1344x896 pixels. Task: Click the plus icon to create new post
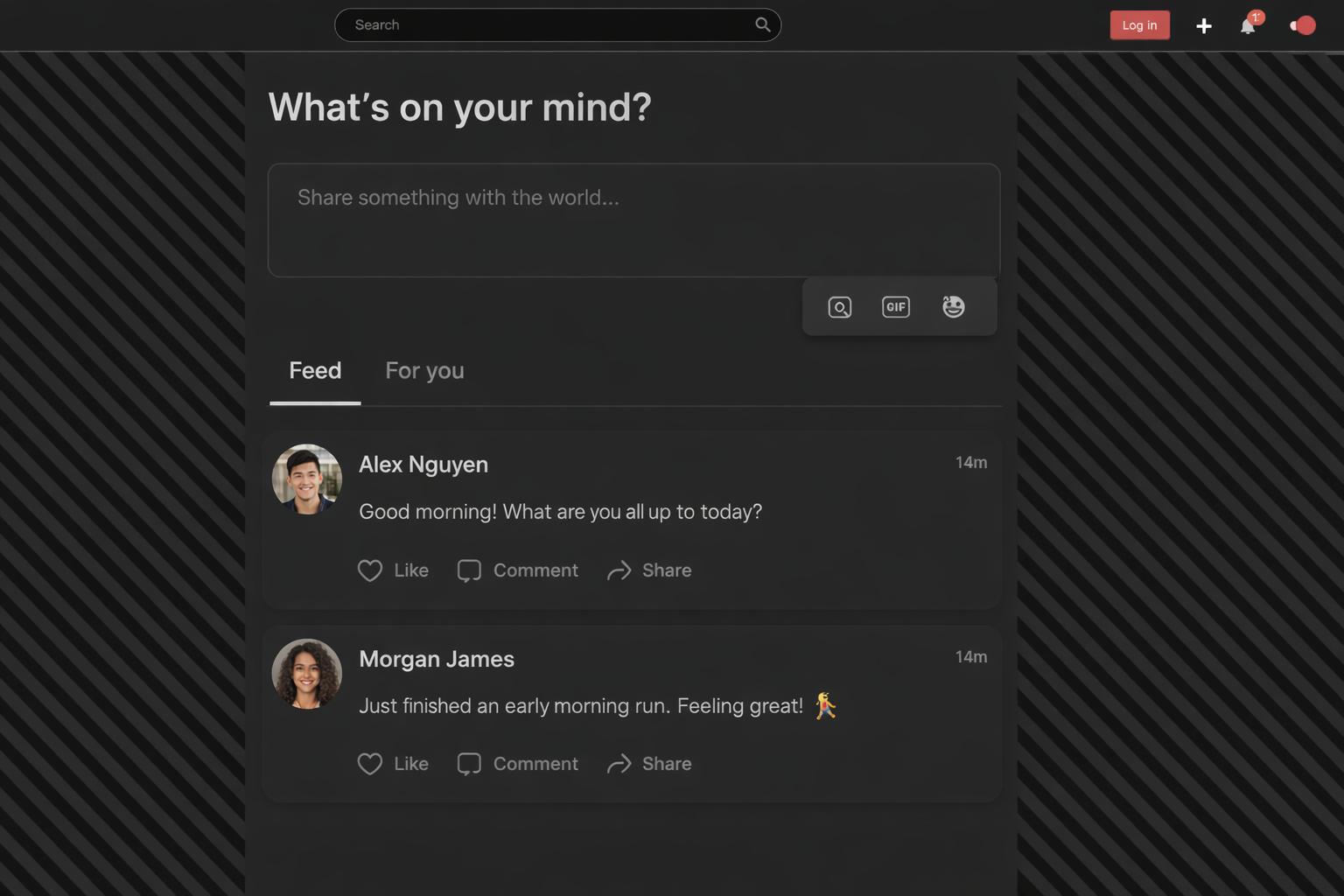[x=1204, y=26]
